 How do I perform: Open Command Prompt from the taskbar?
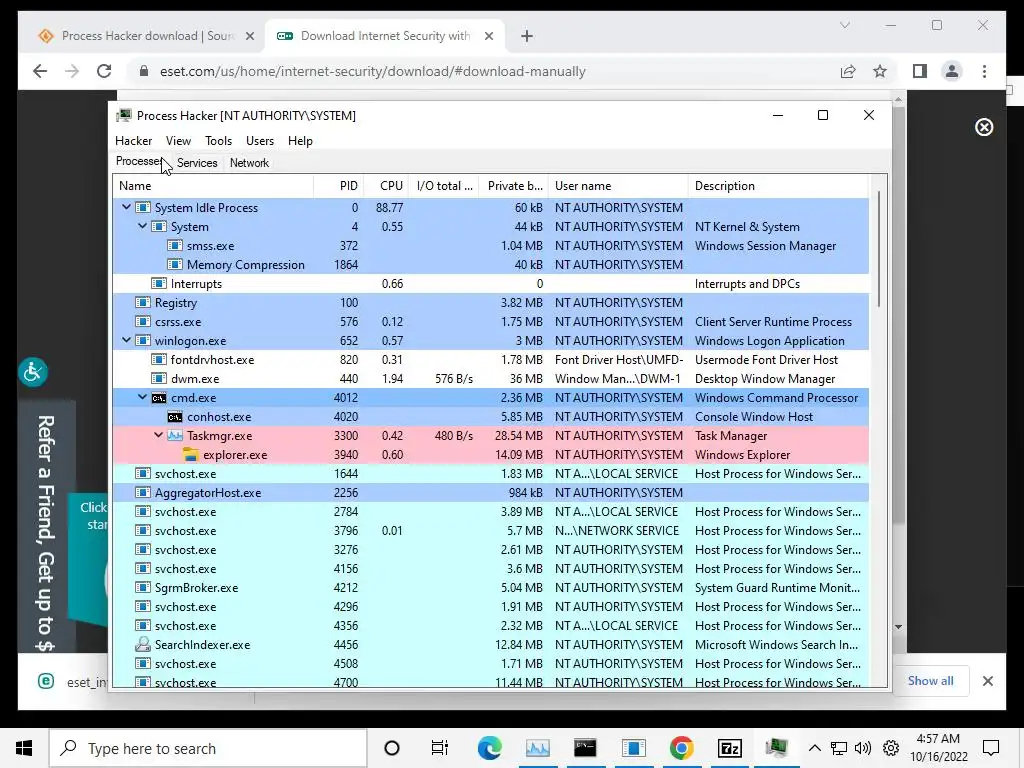[585, 748]
